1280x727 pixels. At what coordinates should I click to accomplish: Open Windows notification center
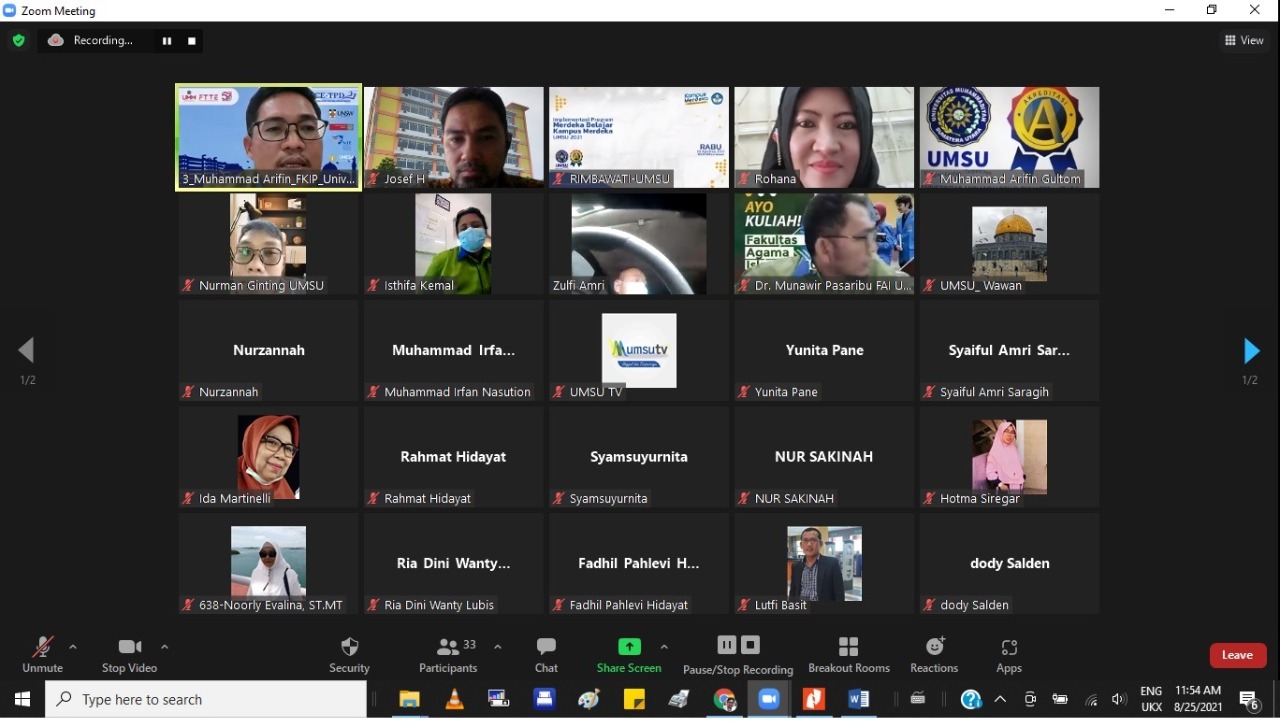[1250, 700]
